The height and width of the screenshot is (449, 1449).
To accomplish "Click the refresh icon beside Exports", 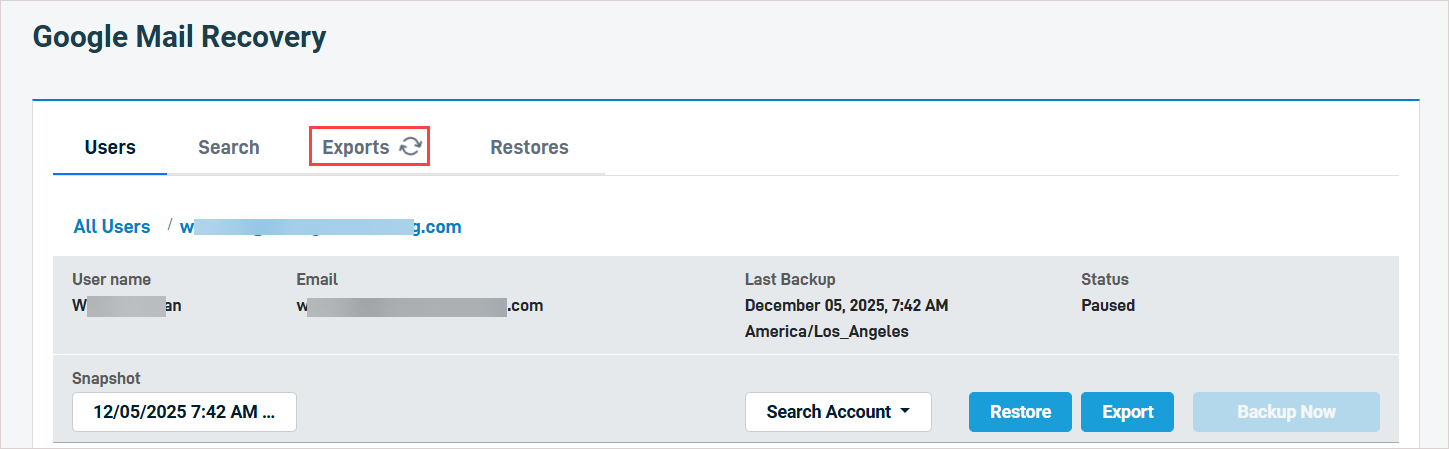I will click(410, 147).
